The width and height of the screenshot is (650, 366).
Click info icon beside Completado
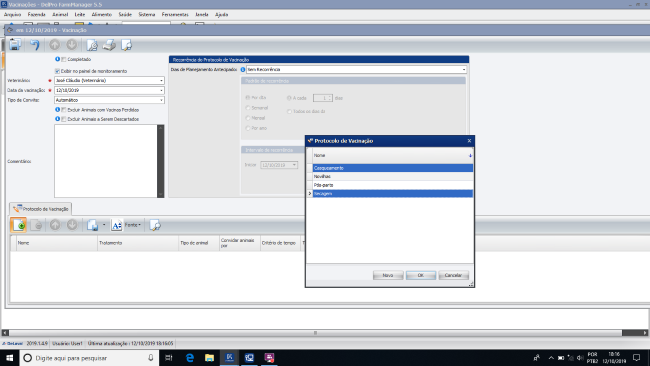[x=58, y=59]
